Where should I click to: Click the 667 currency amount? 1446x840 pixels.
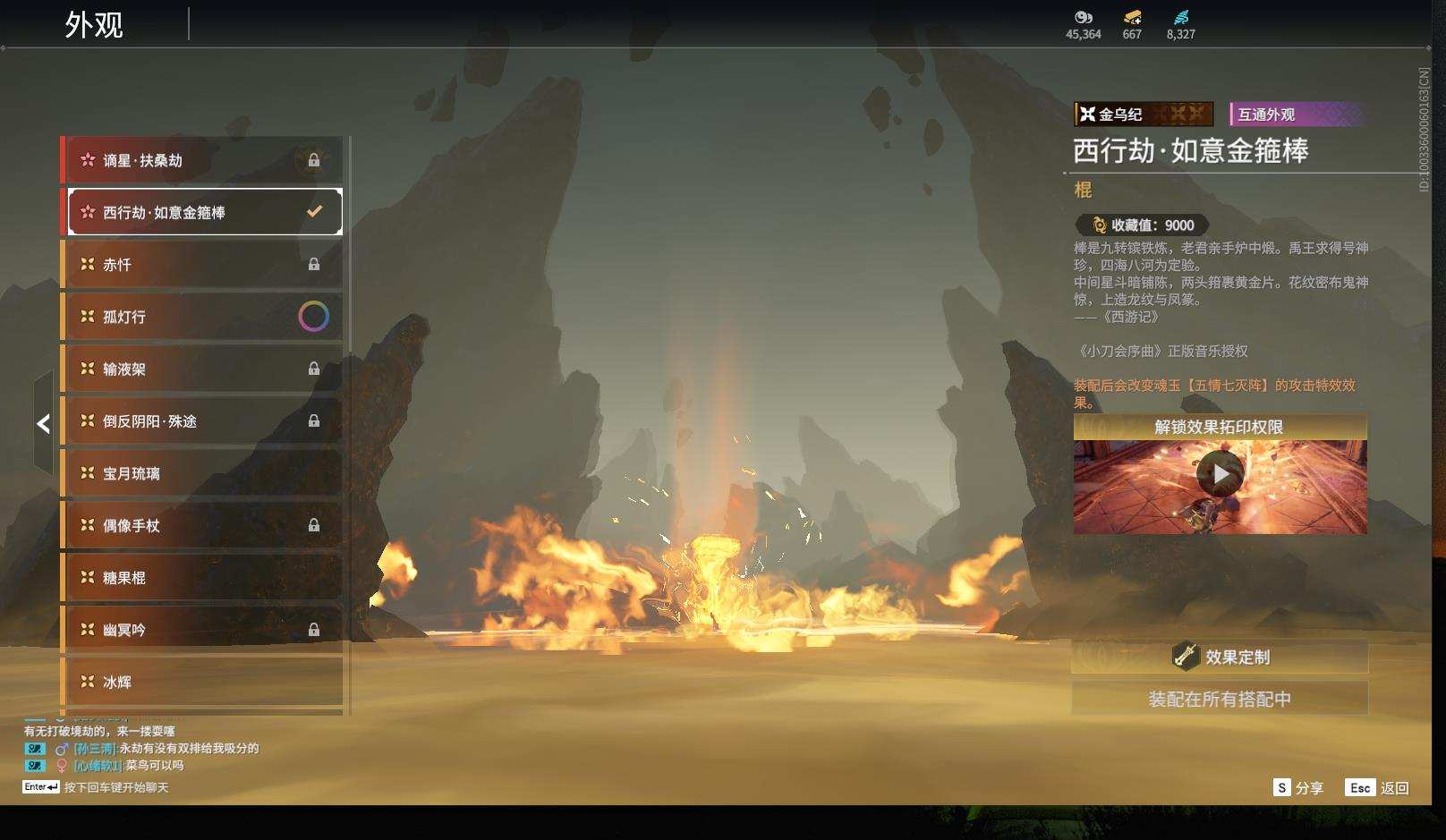(1132, 35)
